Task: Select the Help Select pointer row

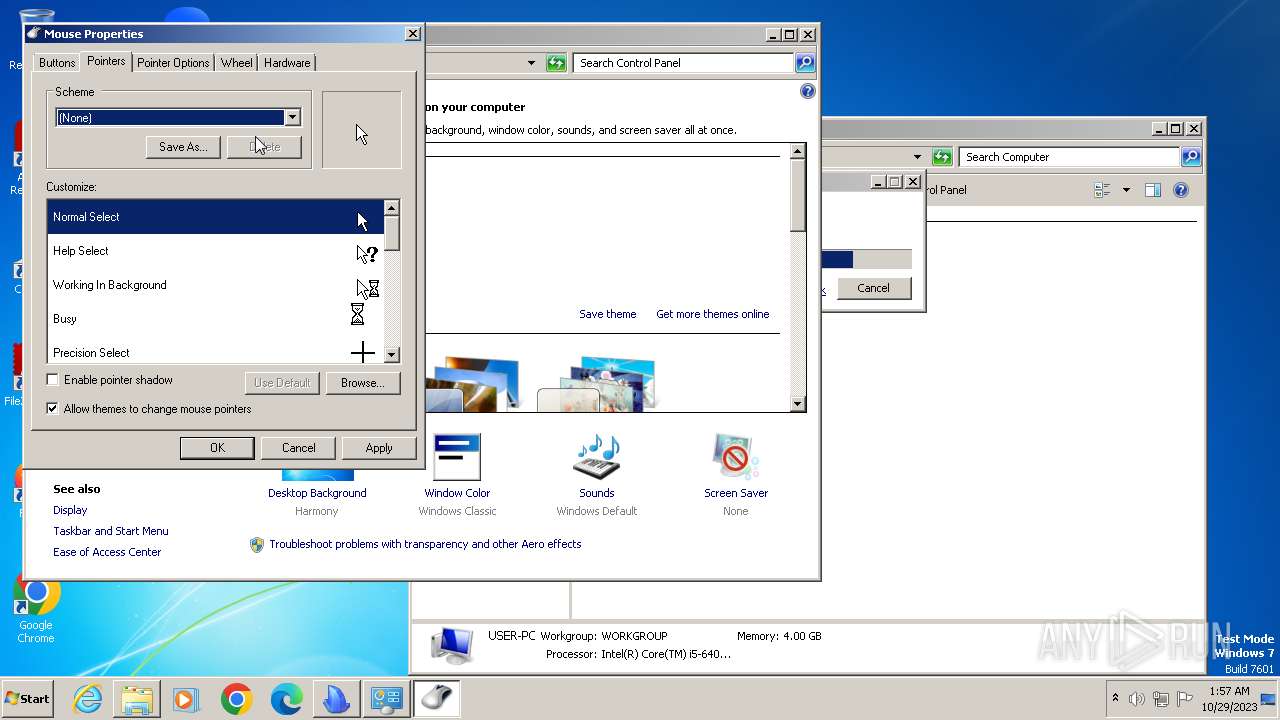Action: pyautogui.click(x=215, y=251)
